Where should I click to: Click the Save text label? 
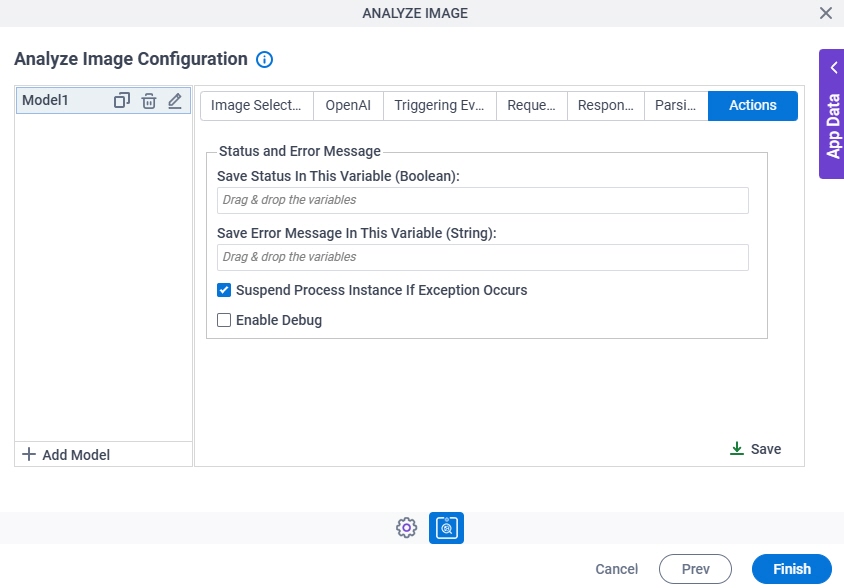(x=766, y=449)
